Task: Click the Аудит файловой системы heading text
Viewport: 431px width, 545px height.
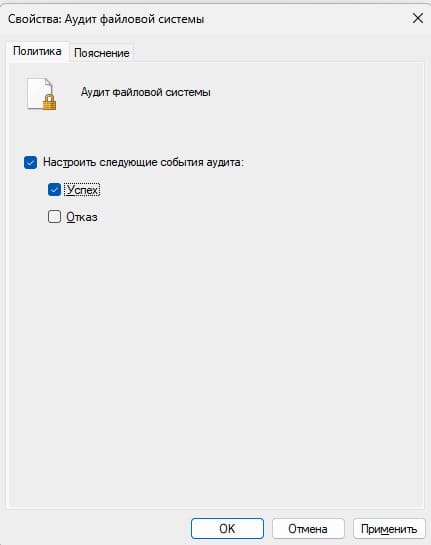Action: 145,92
